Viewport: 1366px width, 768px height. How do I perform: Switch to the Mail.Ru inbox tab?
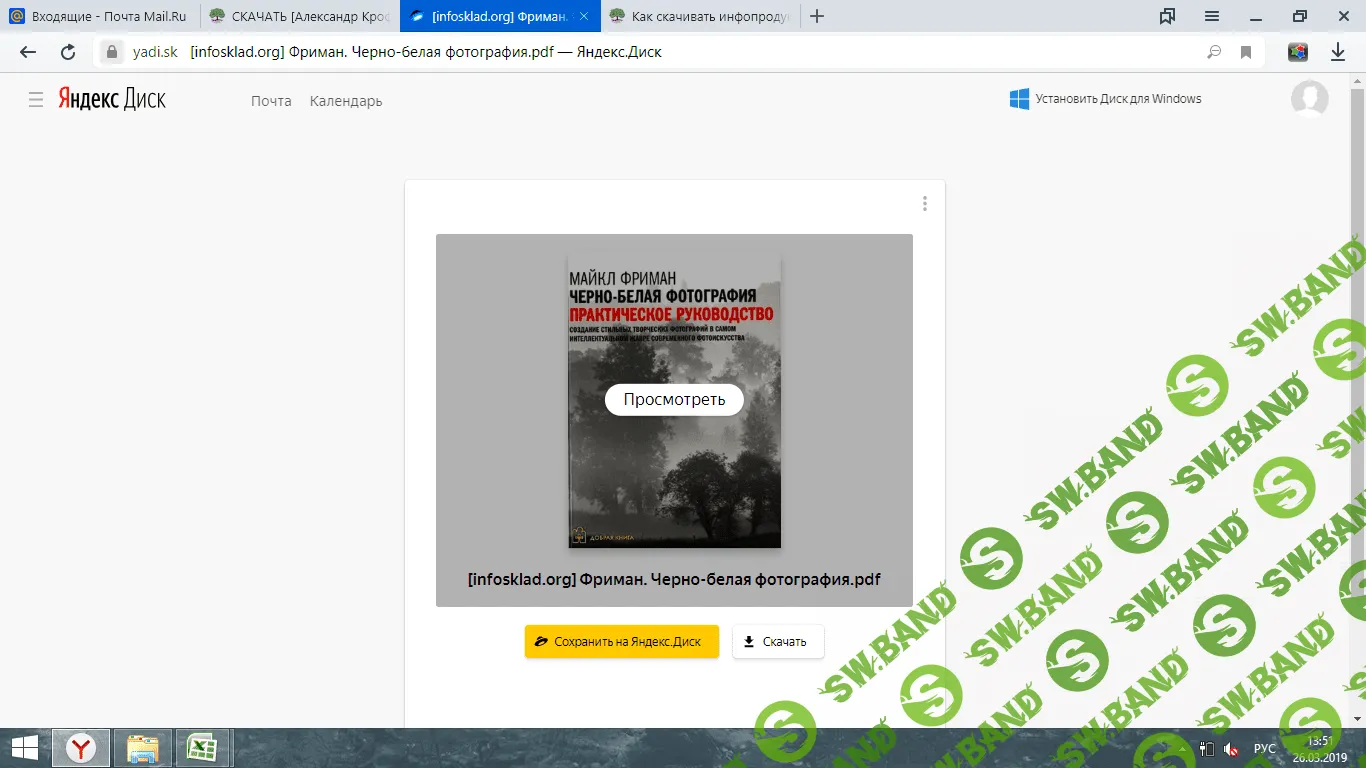[100, 16]
